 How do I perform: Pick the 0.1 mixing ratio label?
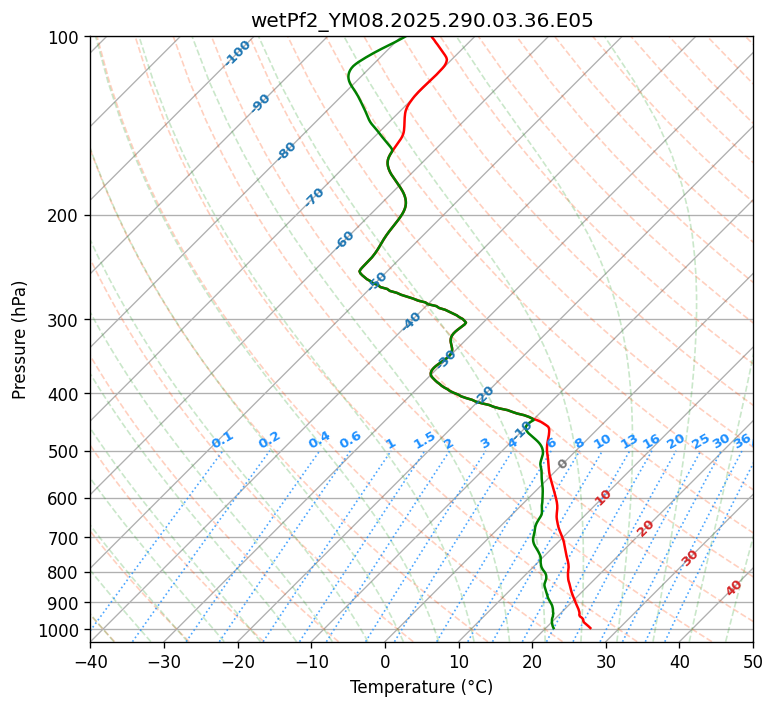222,440
